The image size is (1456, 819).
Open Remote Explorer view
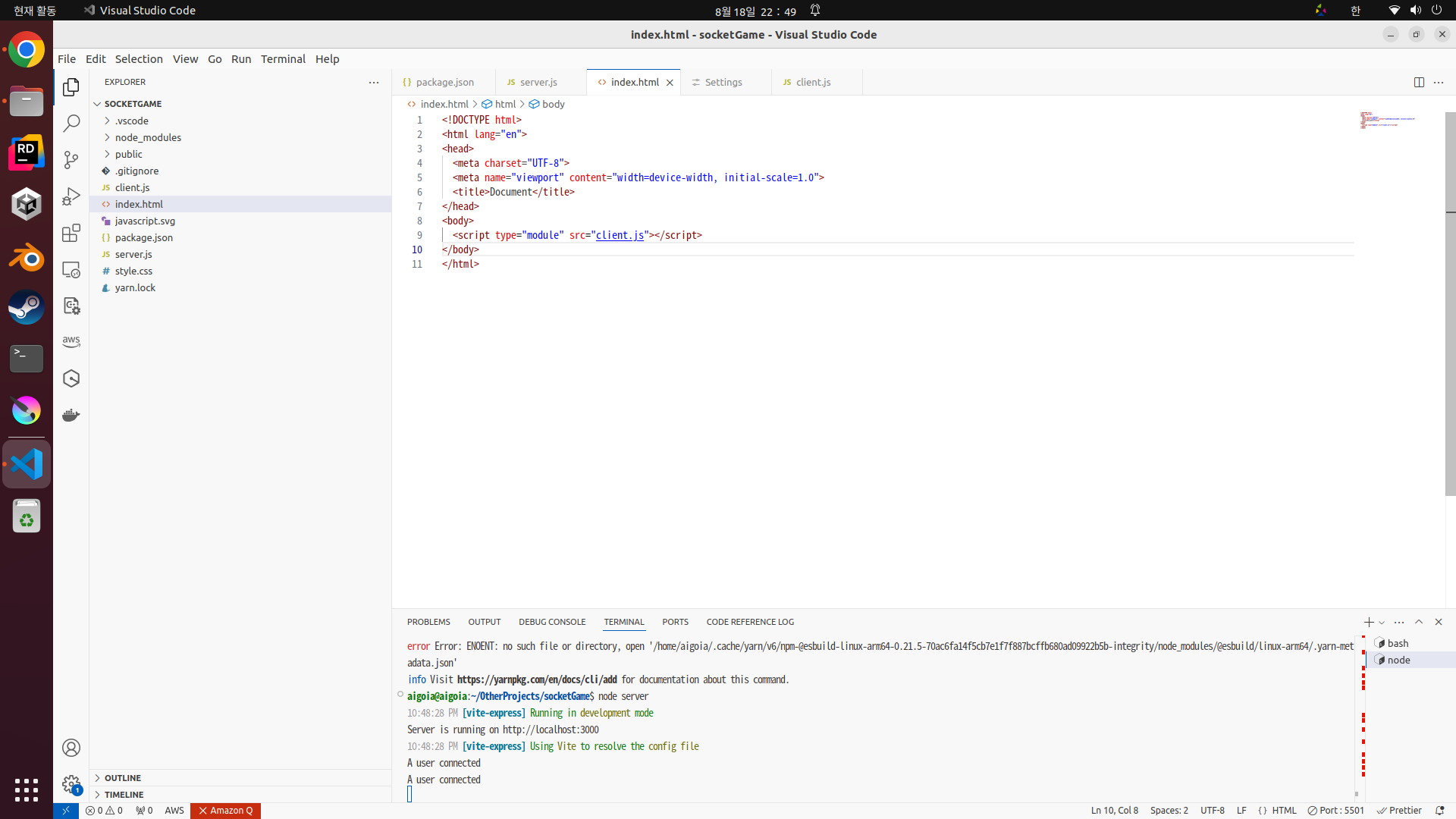71,269
